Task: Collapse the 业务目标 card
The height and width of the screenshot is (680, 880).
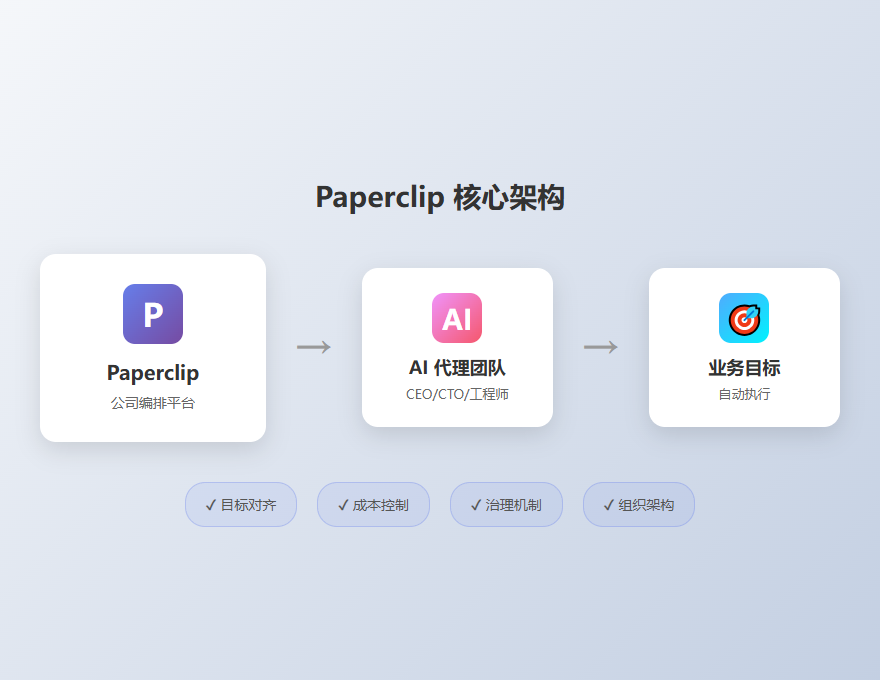Action: pos(744,347)
